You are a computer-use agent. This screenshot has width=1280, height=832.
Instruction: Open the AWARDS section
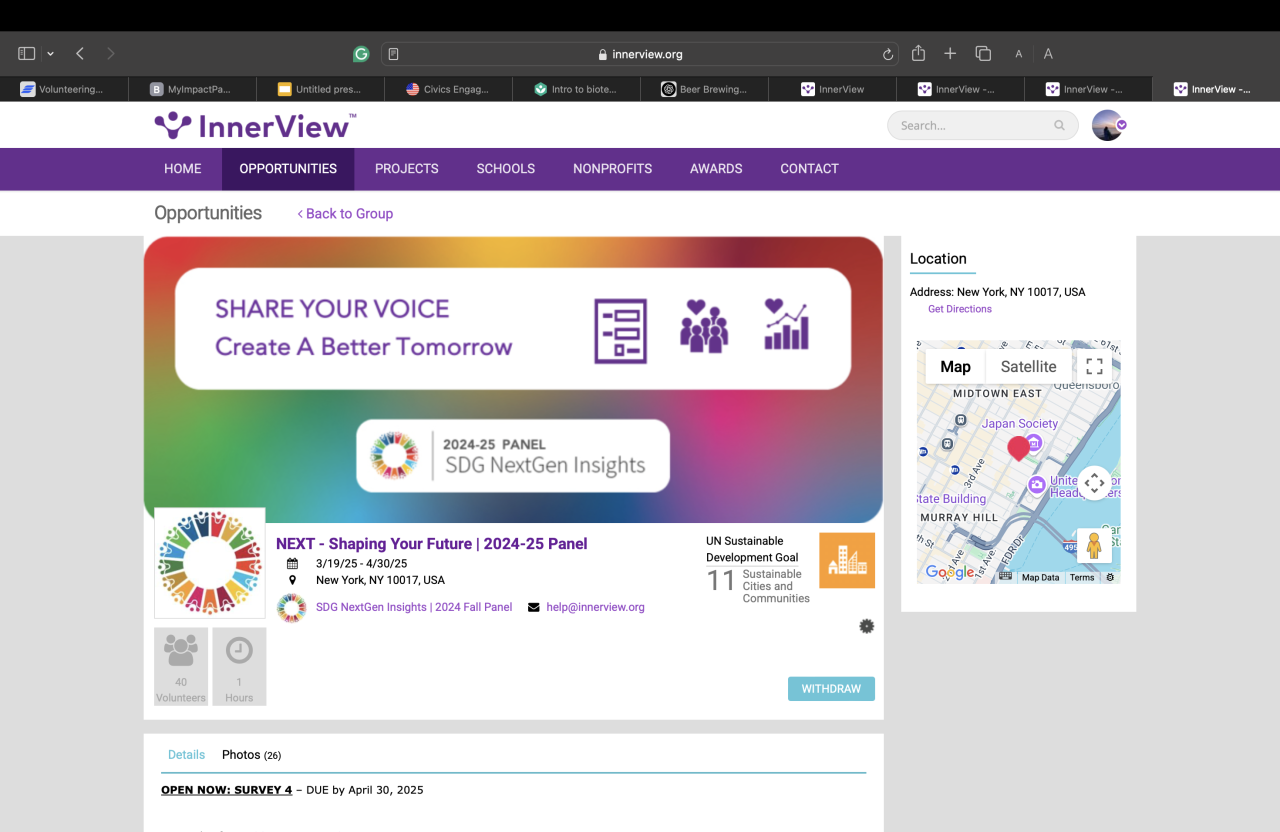(x=716, y=169)
